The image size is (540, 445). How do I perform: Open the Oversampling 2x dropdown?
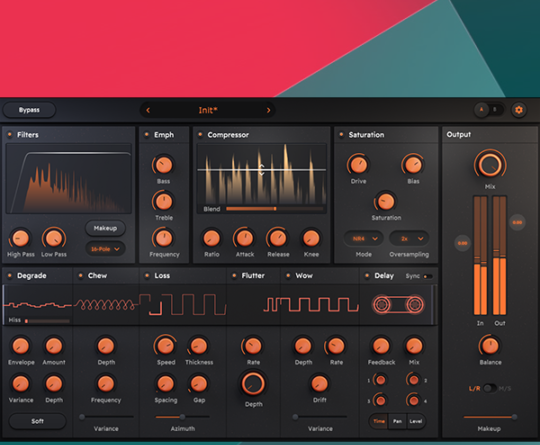(409, 238)
